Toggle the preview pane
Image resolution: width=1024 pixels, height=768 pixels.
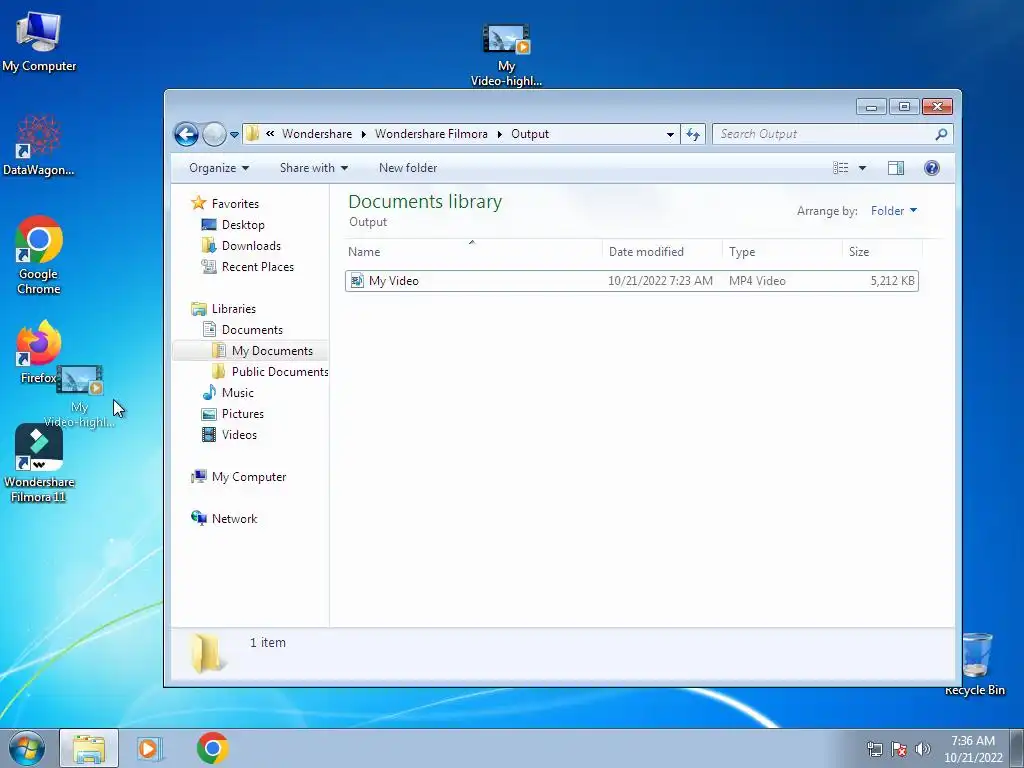(x=896, y=168)
